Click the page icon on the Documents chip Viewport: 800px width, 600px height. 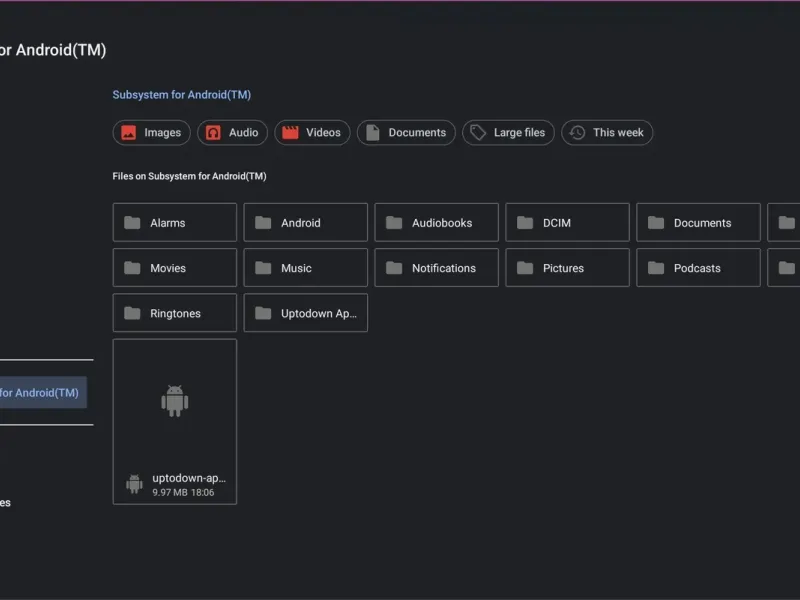coord(373,133)
